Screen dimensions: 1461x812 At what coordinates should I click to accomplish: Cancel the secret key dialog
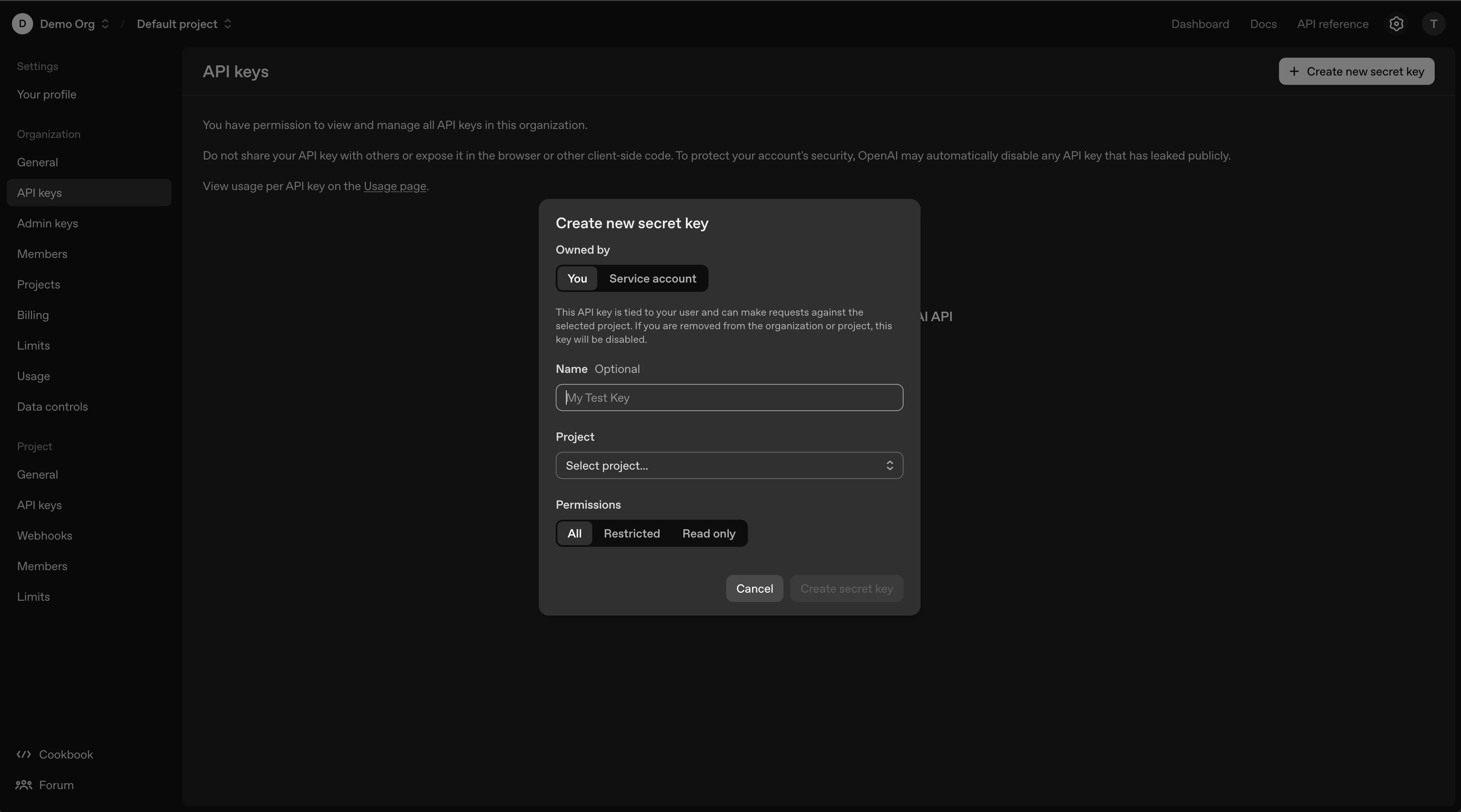tap(754, 588)
